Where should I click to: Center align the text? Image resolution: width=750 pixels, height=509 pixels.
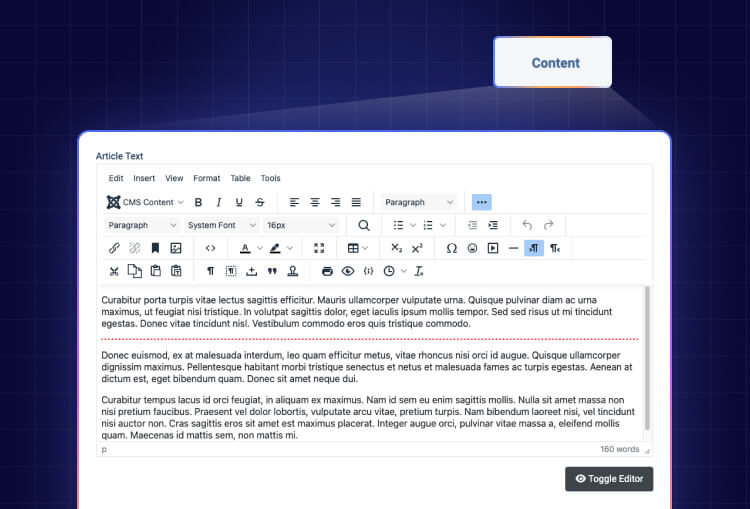[x=315, y=202]
